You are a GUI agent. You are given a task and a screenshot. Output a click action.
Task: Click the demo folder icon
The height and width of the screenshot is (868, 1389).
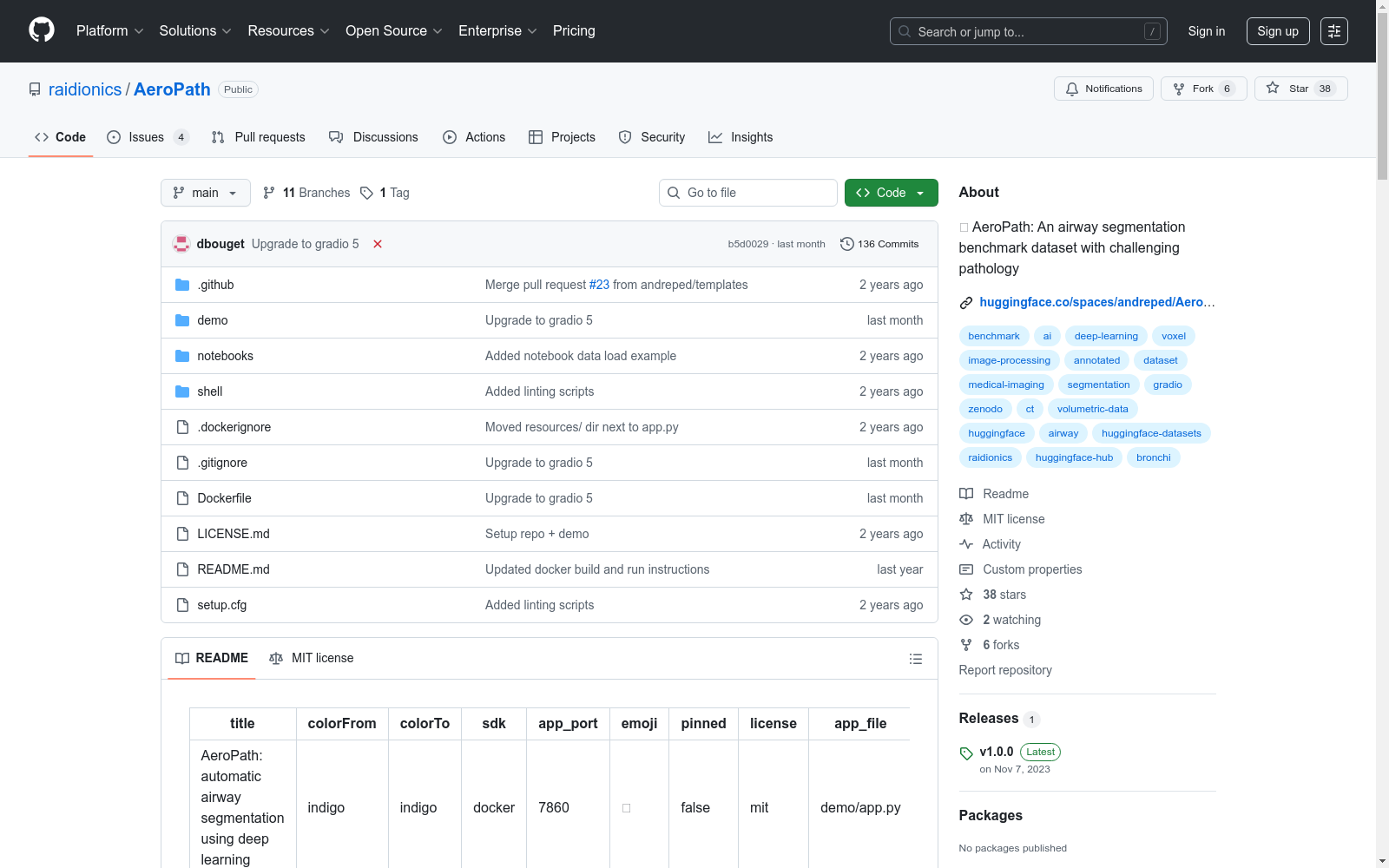pyautogui.click(x=182, y=320)
